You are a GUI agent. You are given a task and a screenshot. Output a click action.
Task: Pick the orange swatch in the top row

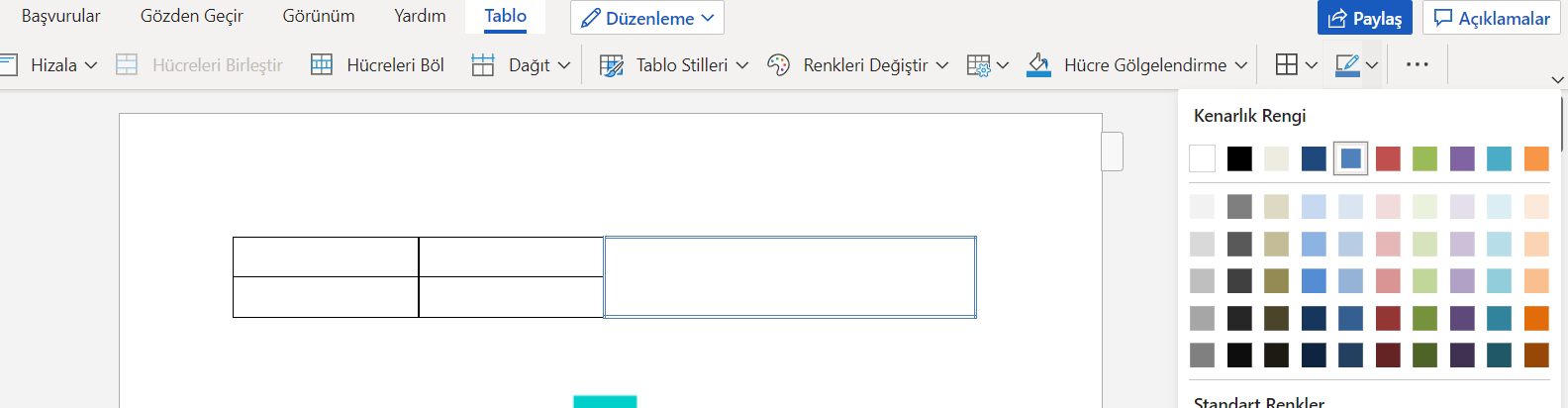tap(1536, 158)
